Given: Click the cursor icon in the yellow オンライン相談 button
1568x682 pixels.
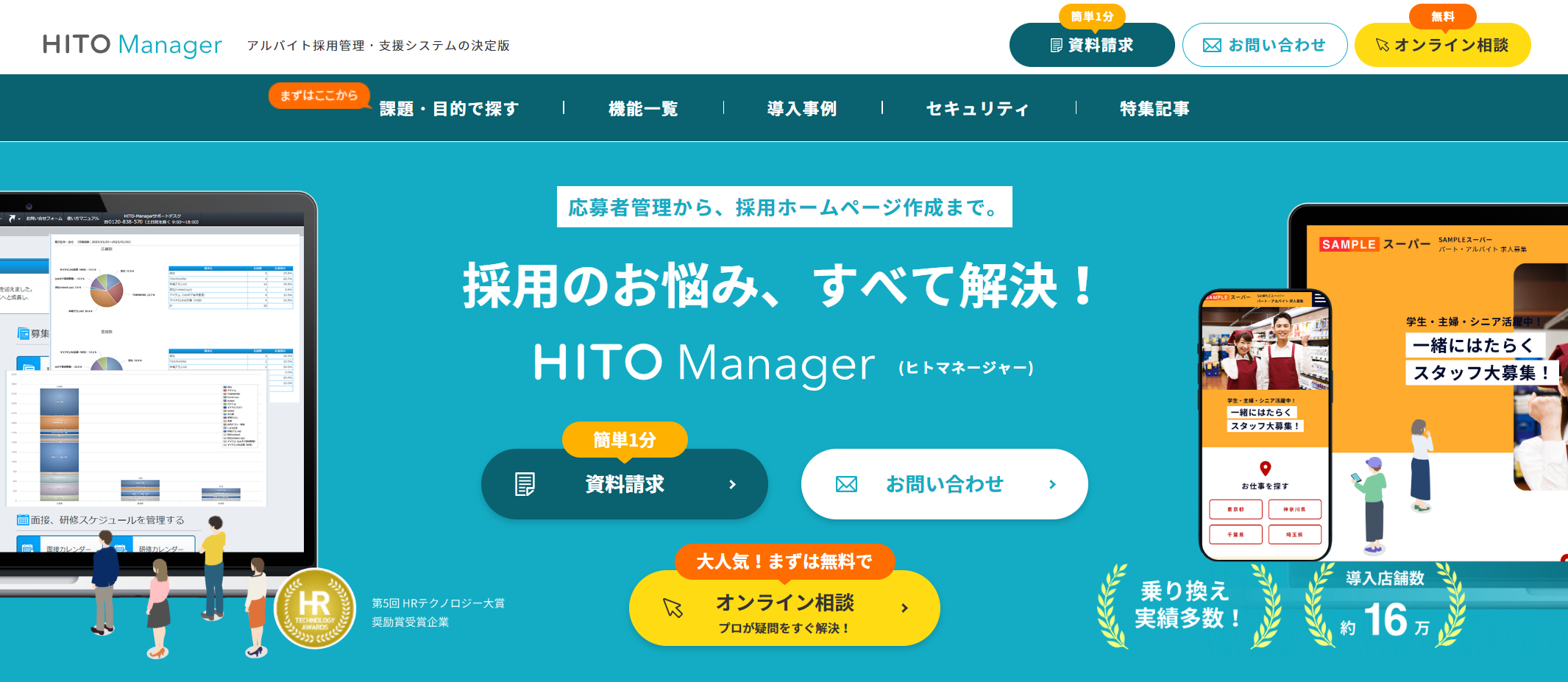Looking at the screenshot, I should 1381,45.
